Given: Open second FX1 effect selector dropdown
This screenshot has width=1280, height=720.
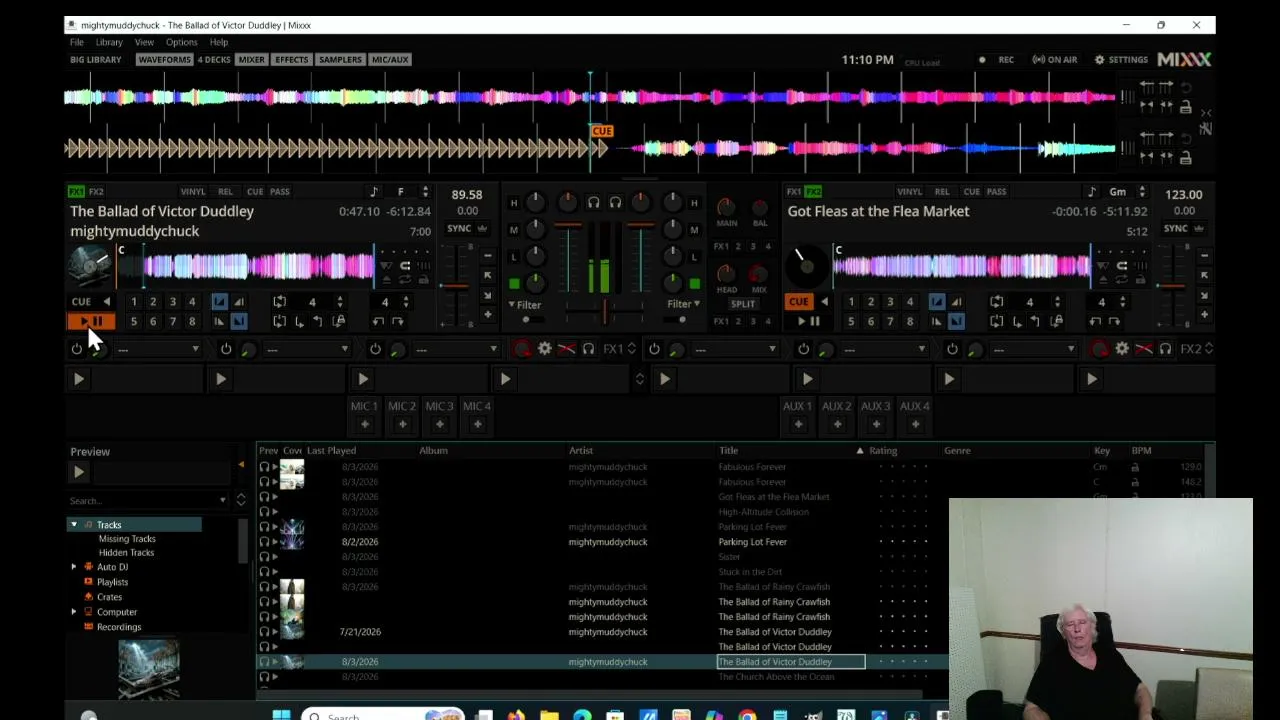Looking at the screenshot, I should click(x=307, y=349).
